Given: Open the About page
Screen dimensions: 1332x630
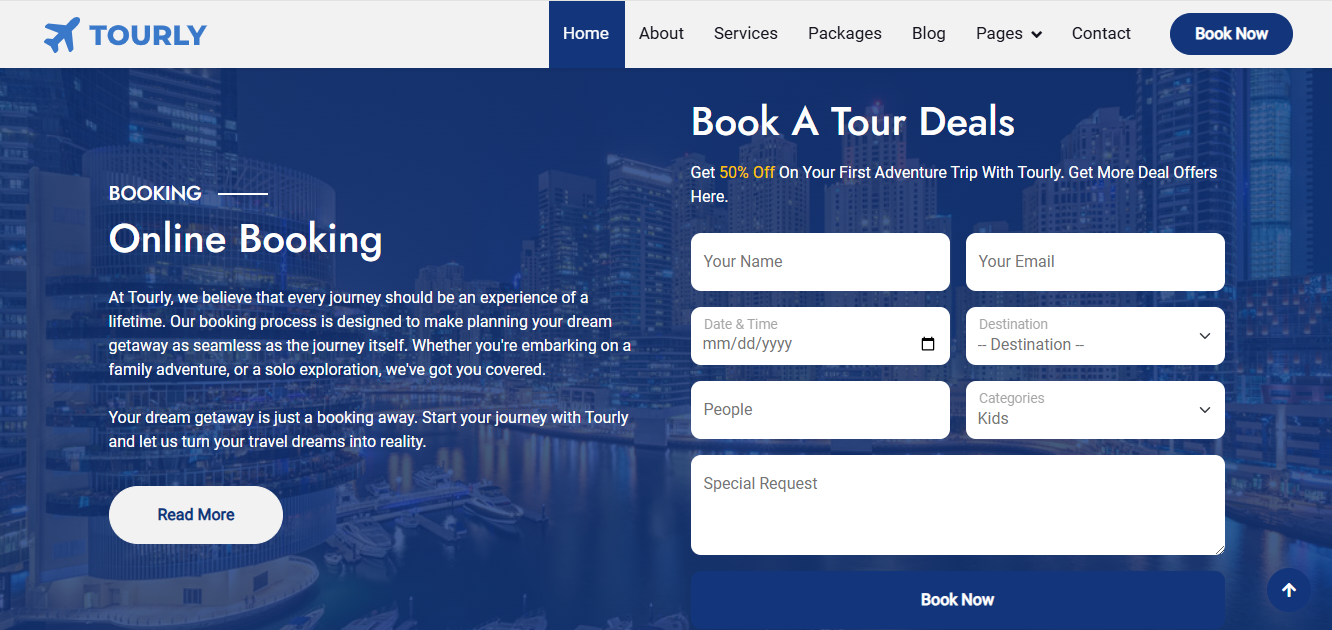Looking at the screenshot, I should (661, 34).
